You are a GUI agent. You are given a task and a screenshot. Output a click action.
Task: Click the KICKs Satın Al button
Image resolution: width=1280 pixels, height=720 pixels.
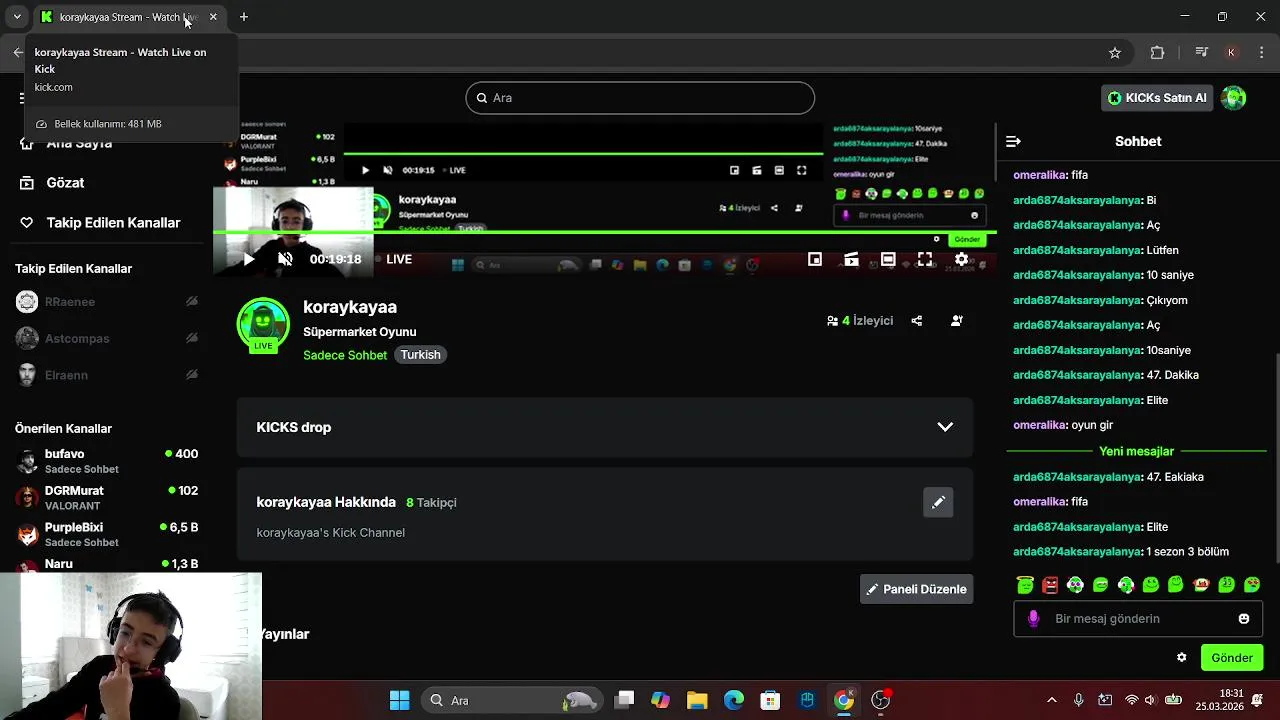(1157, 98)
